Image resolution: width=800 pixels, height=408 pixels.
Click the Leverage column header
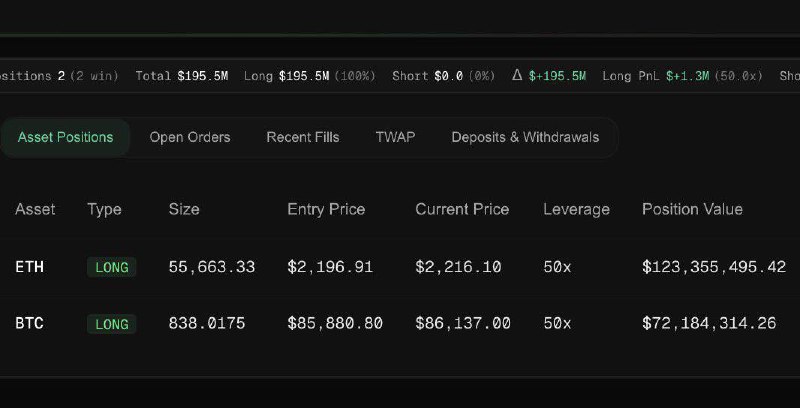pos(576,209)
